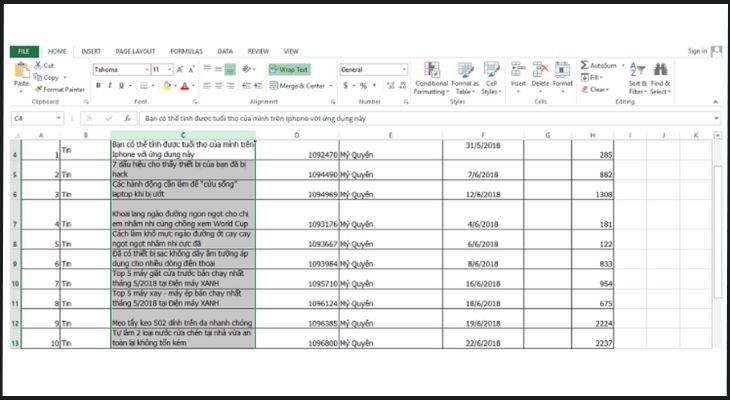Toggle Wrap Text for the selected cell
This screenshot has height=400, width=730.
289,70
